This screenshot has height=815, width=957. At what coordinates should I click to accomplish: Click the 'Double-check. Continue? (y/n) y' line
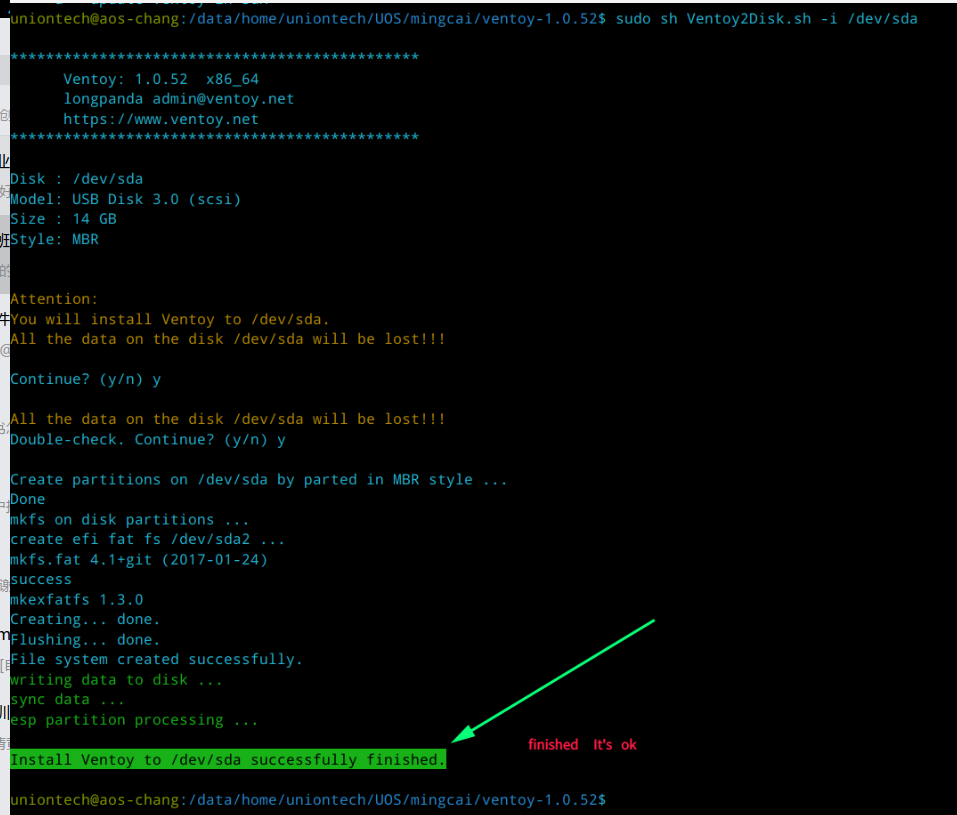[x=148, y=440]
